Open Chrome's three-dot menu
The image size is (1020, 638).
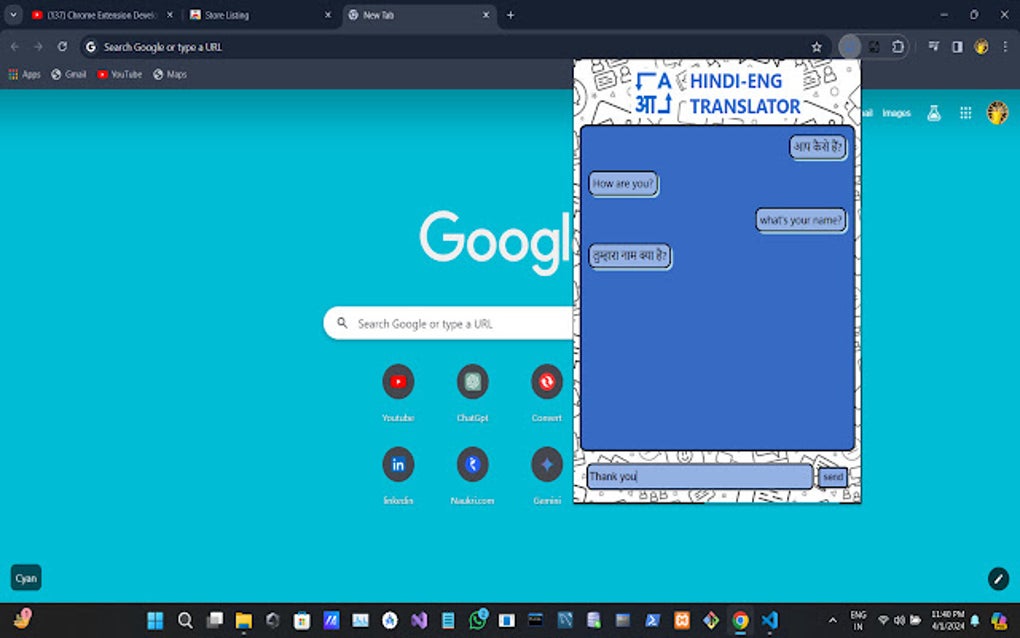pos(1004,46)
